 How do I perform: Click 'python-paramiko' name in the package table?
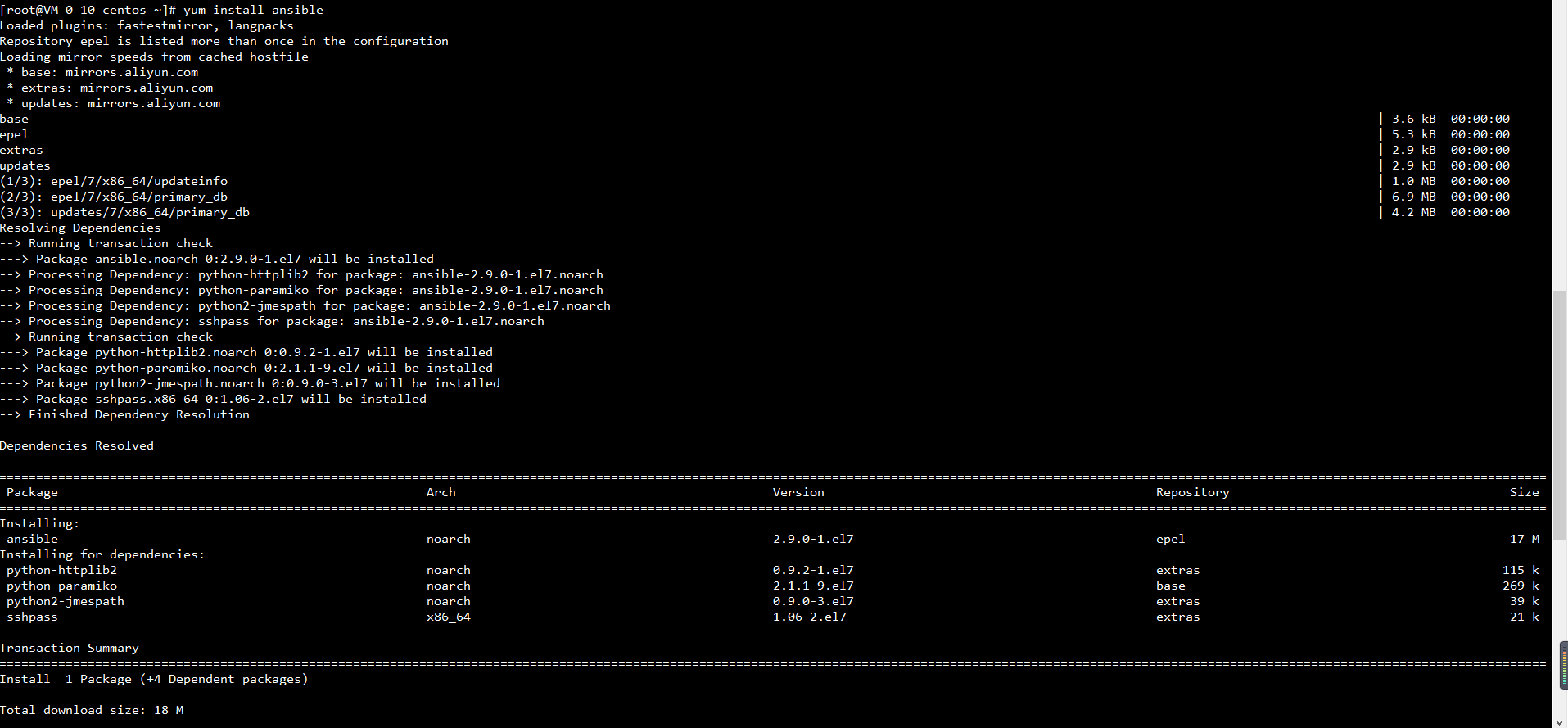61,586
